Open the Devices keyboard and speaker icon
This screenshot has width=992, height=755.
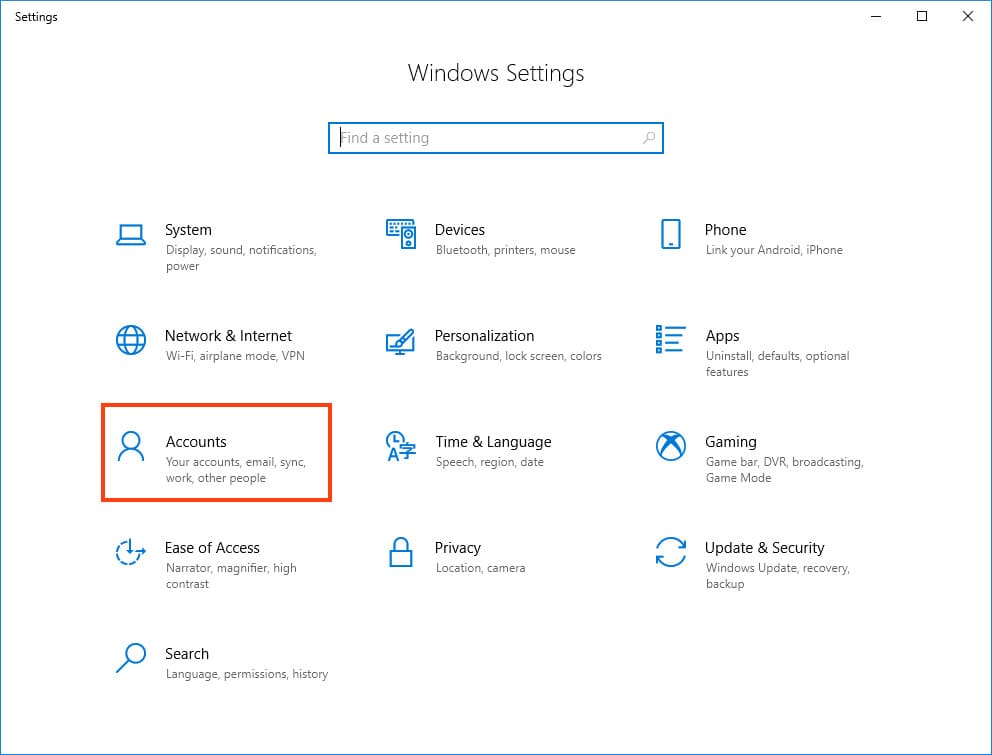pyautogui.click(x=401, y=234)
